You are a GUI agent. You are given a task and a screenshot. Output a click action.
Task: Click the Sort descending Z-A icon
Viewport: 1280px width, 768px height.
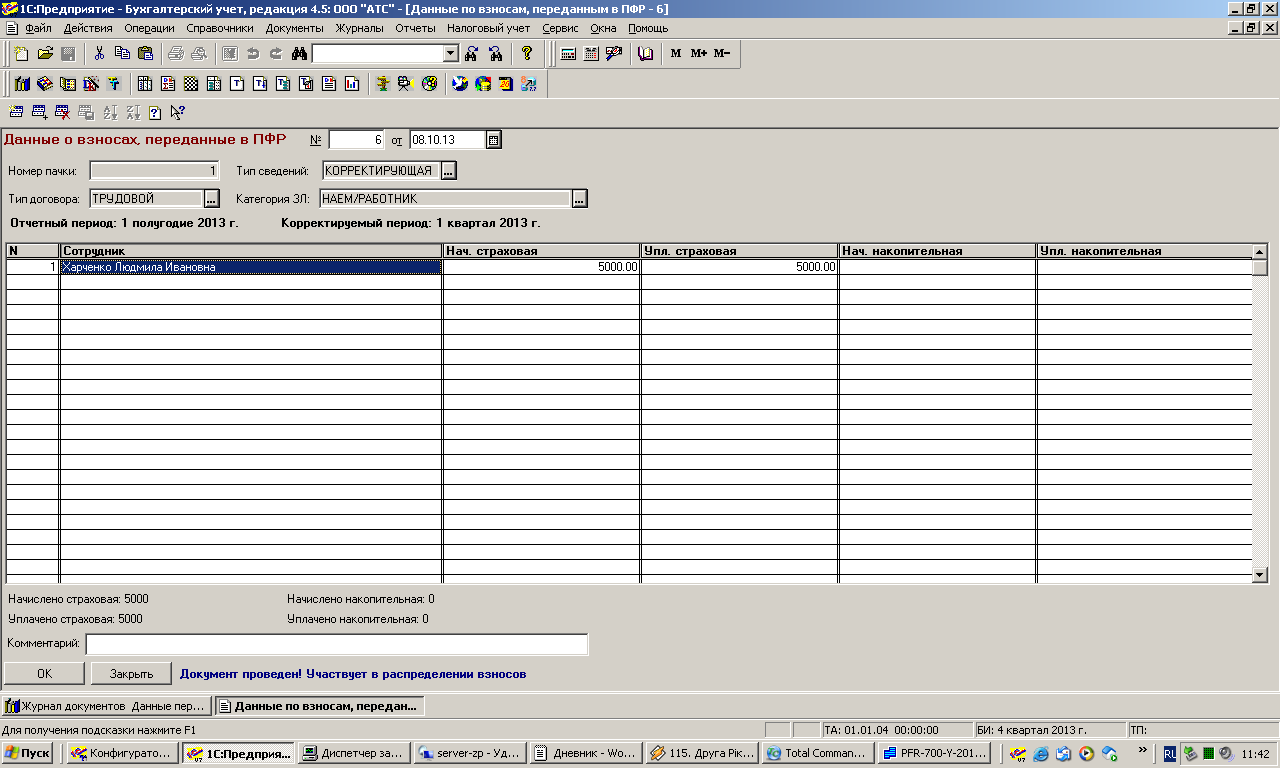click(133, 112)
